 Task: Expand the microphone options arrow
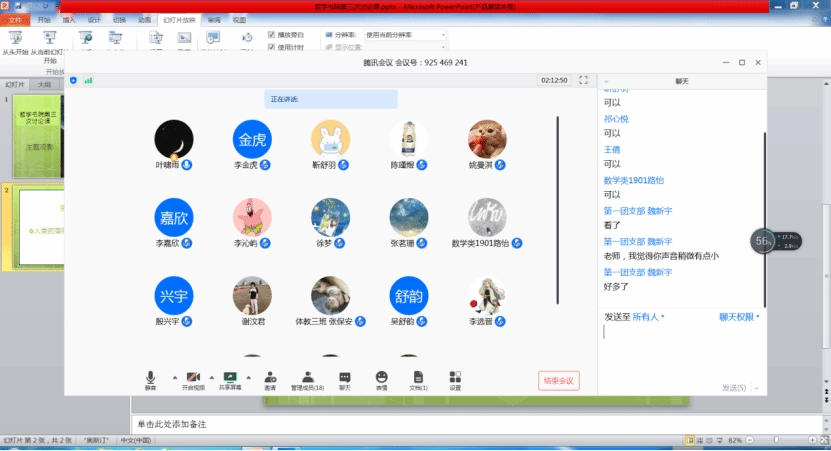174,378
